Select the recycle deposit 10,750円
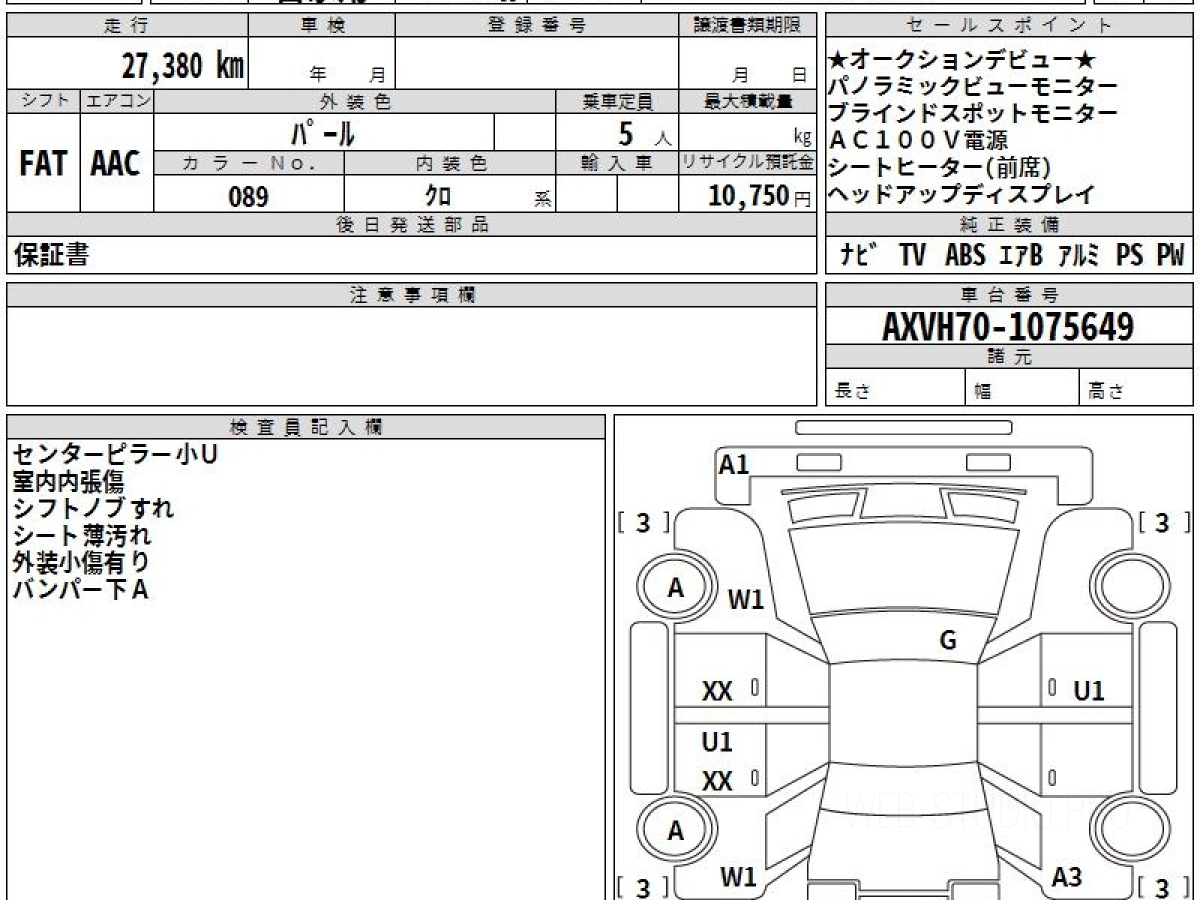This screenshot has width=1200, height=900. [760, 196]
